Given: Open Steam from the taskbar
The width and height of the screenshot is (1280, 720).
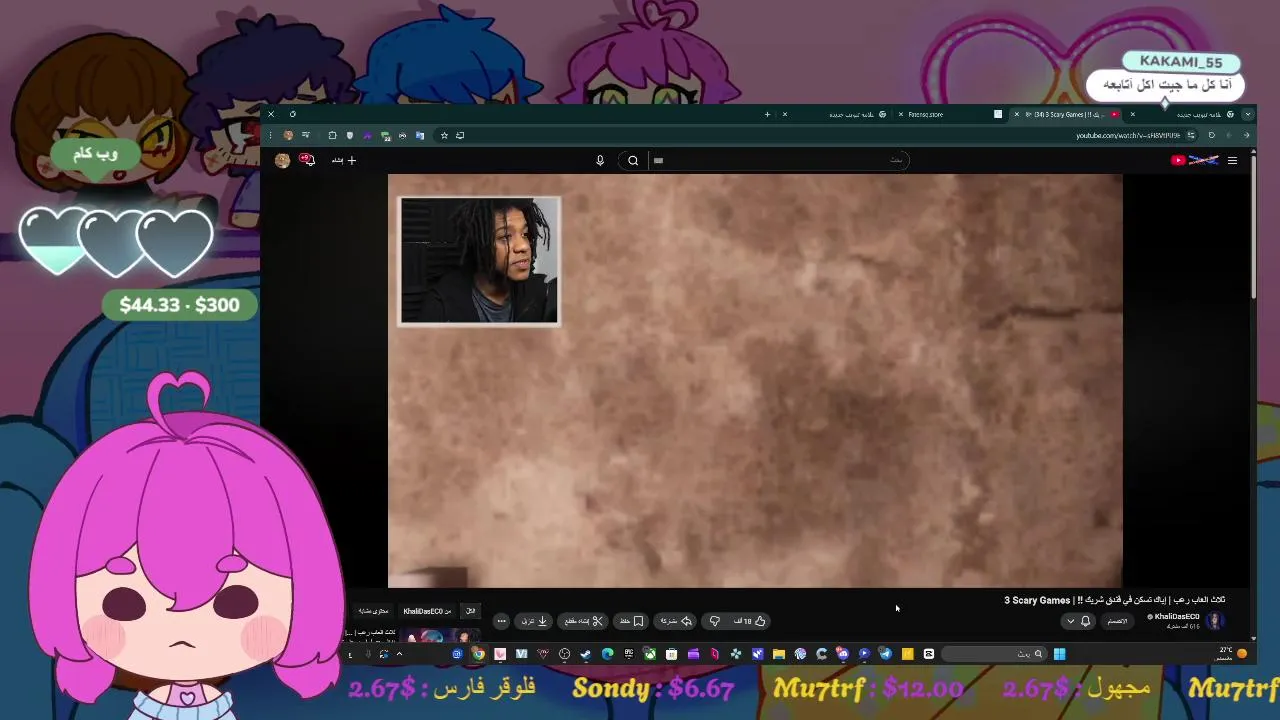Looking at the screenshot, I should click(x=586, y=654).
